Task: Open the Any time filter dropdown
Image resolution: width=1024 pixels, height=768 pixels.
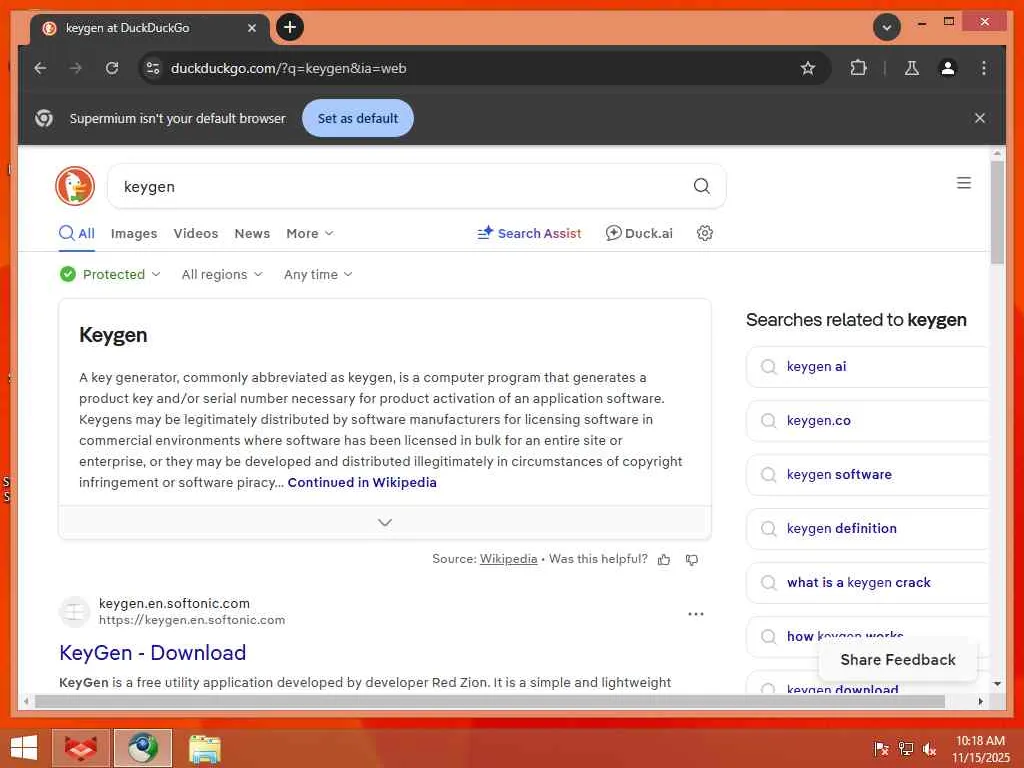Action: click(318, 274)
